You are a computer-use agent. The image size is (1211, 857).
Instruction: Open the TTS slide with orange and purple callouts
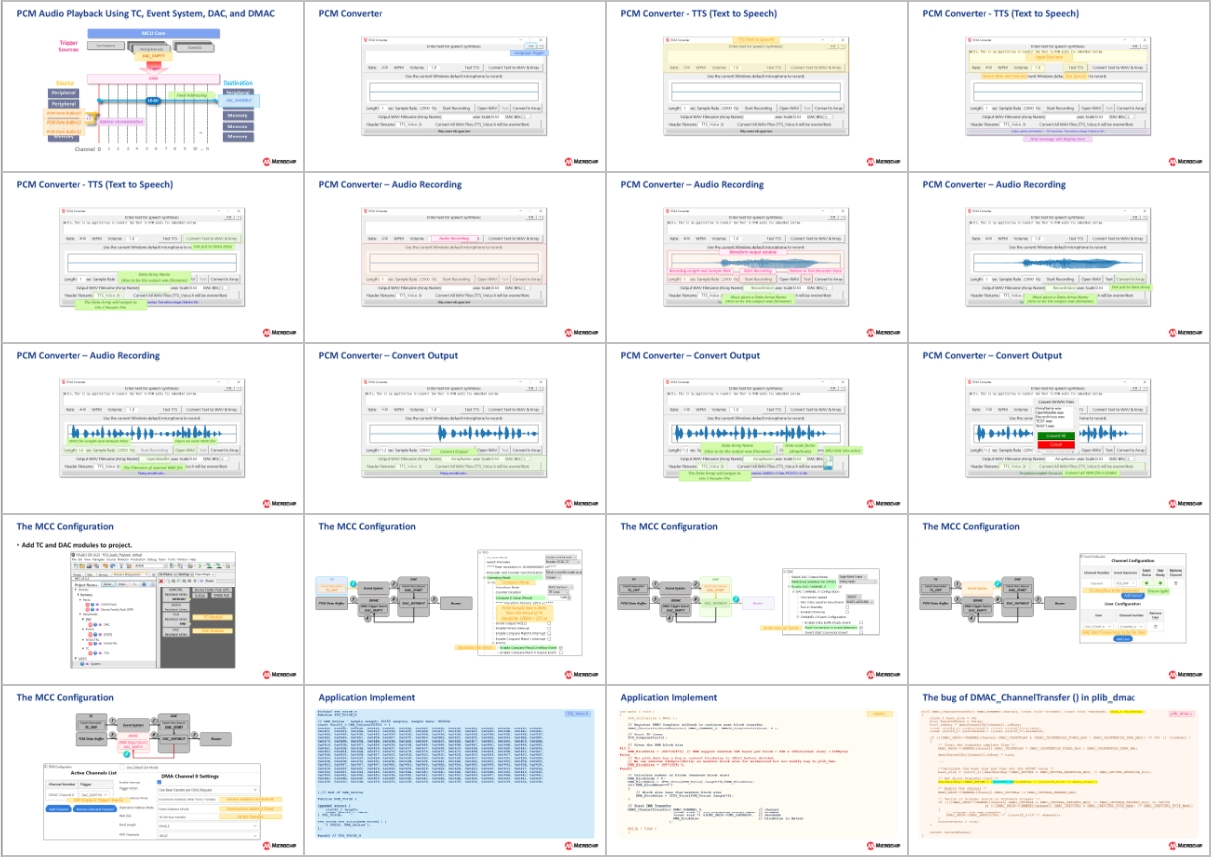coord(1058,87)
